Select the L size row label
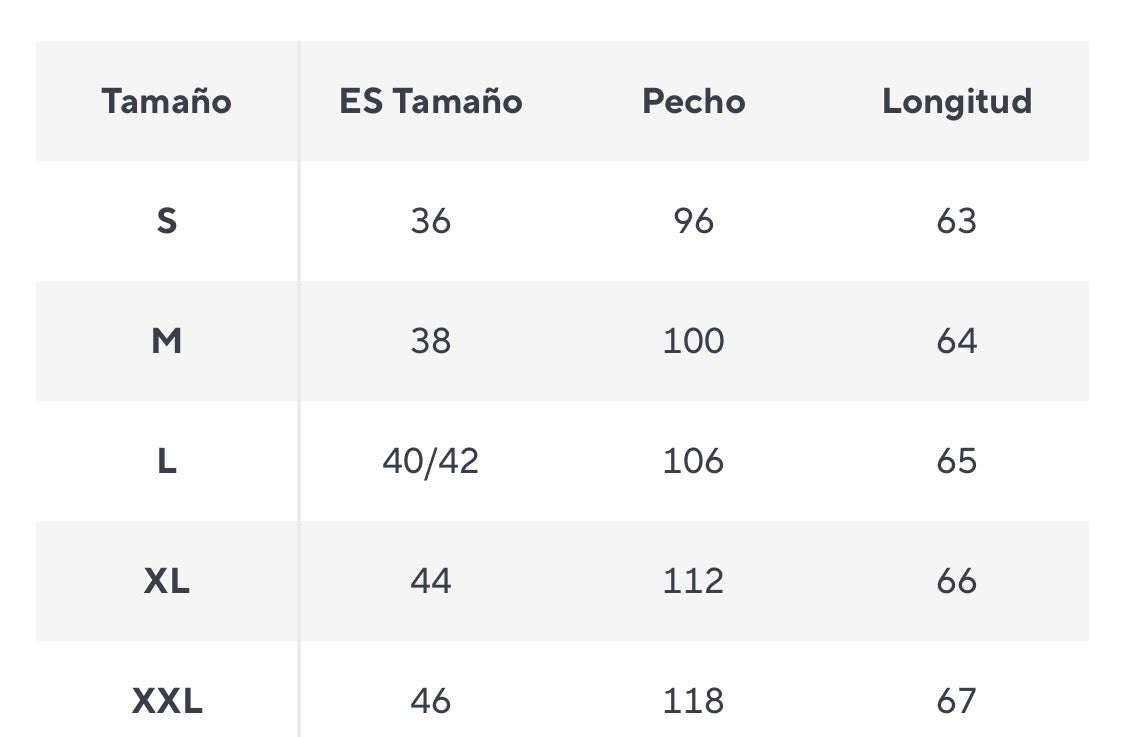This screenshot has width=1125, height=737. tap(166, 461)
